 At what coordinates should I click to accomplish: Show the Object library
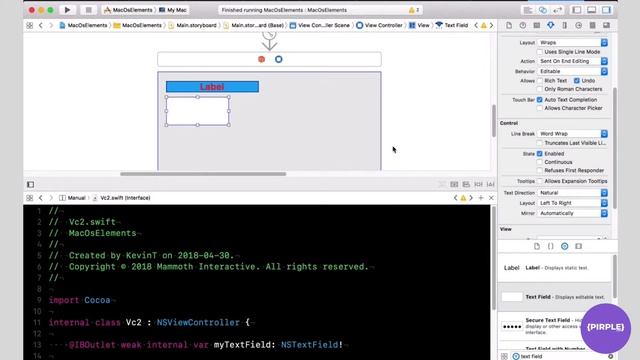[x=564, y=246]
